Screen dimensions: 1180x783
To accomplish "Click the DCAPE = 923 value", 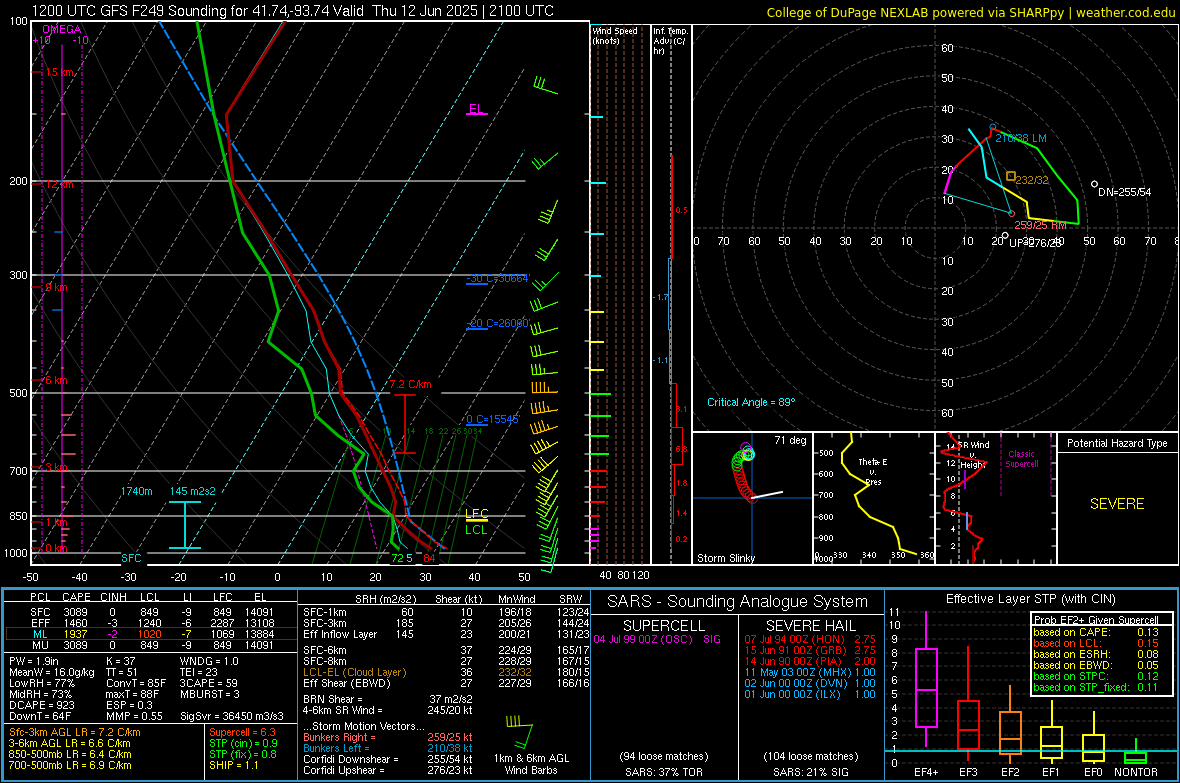I will (x=42, y=705).
